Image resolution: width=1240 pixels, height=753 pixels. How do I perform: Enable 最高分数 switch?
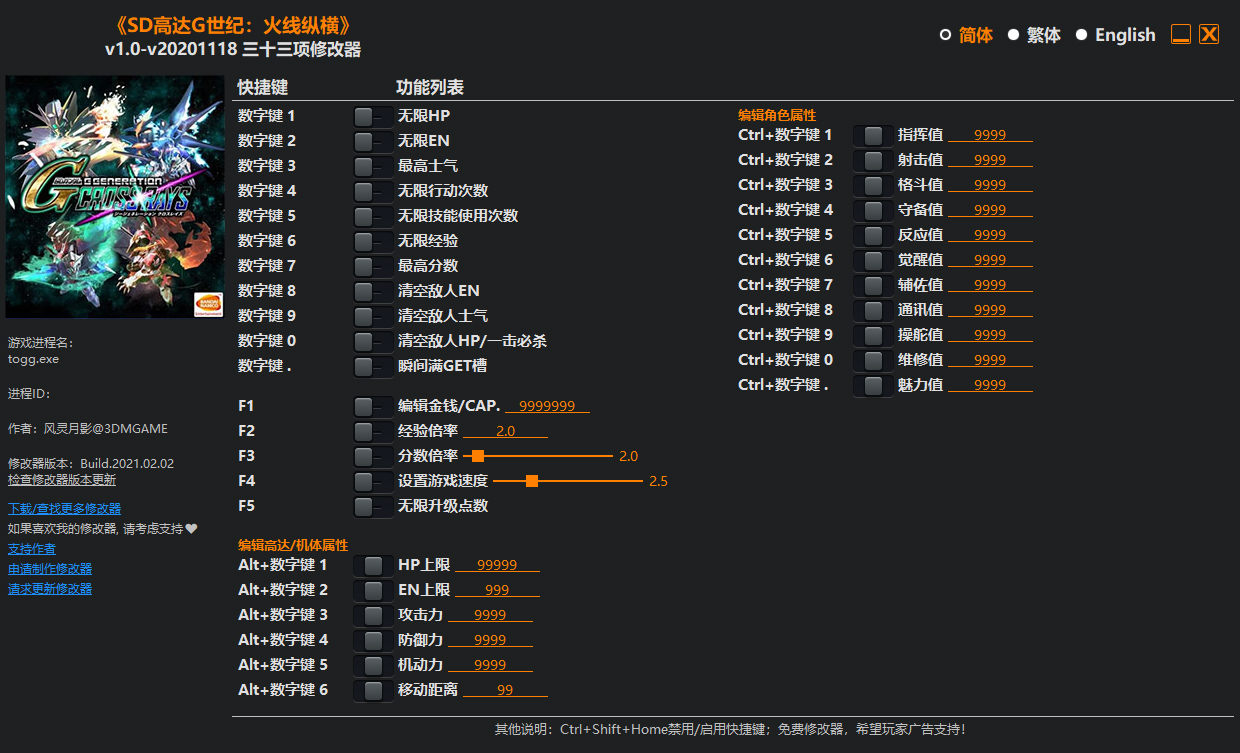click(x=373, y=266)
